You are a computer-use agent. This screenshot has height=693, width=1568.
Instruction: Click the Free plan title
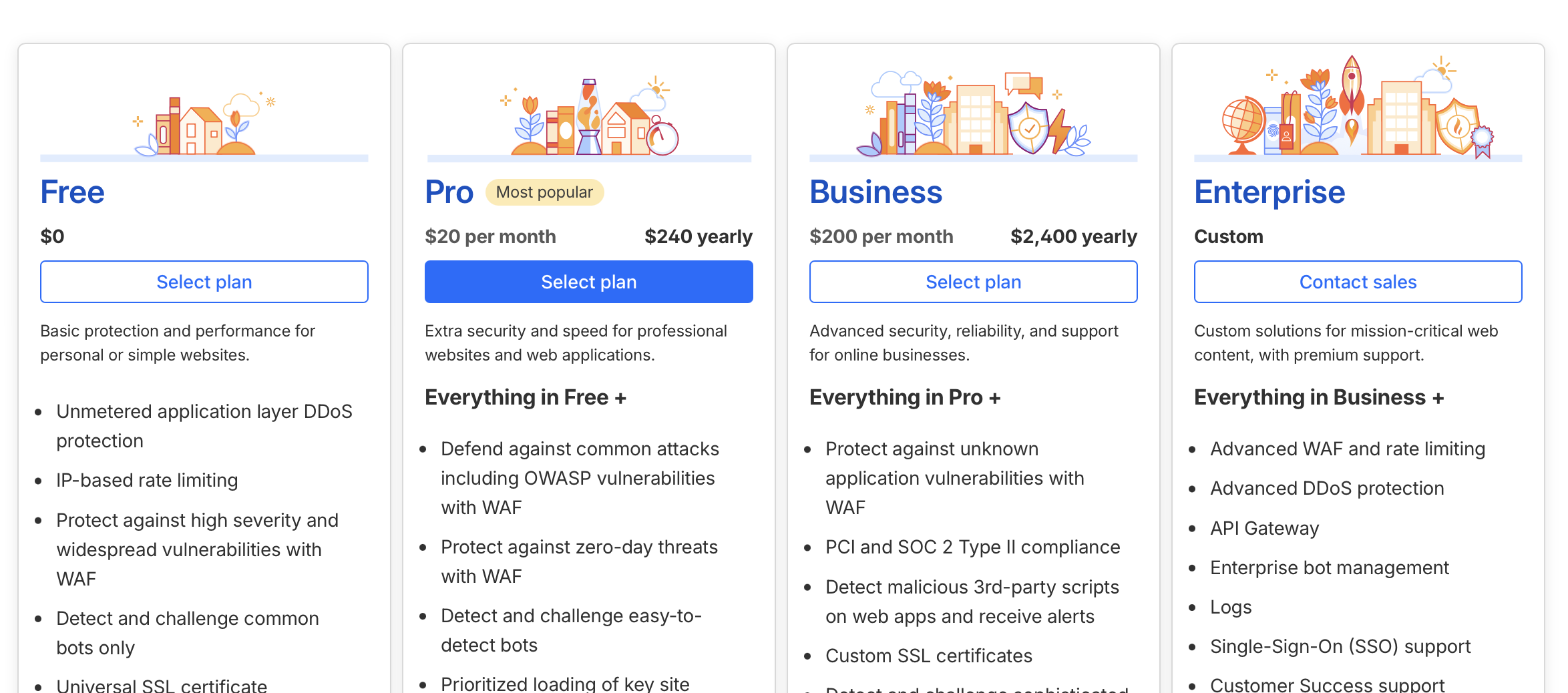(72, 192)
